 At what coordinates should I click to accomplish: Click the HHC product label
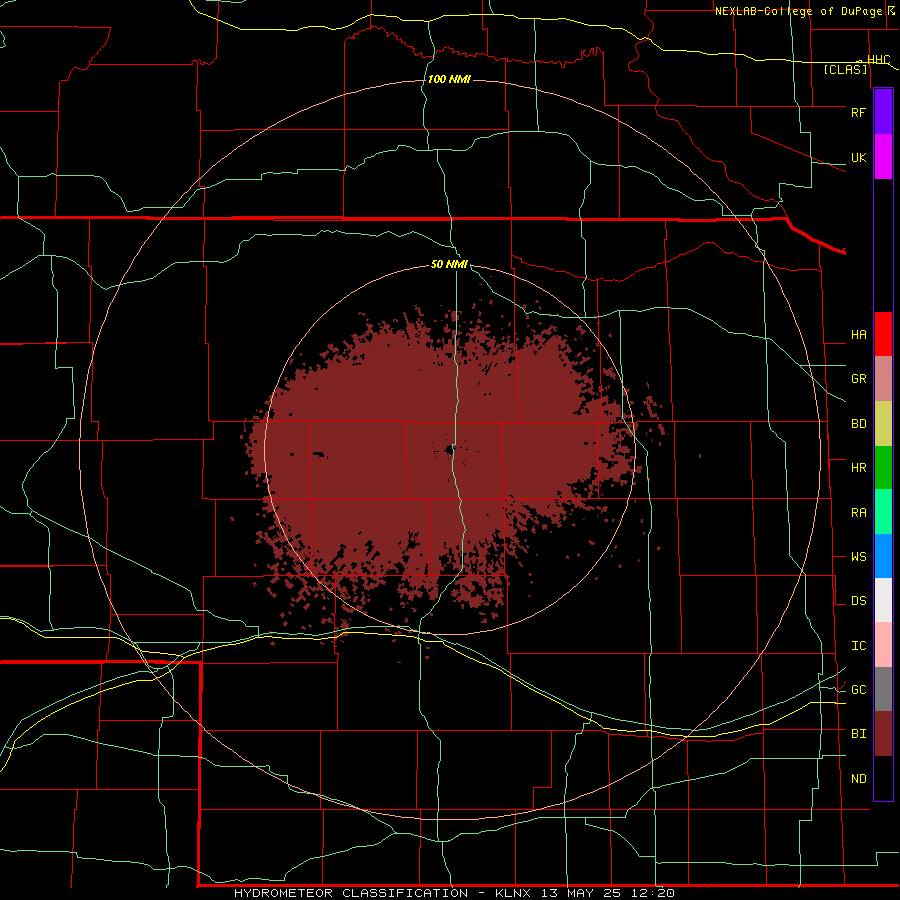coord(878,60)
